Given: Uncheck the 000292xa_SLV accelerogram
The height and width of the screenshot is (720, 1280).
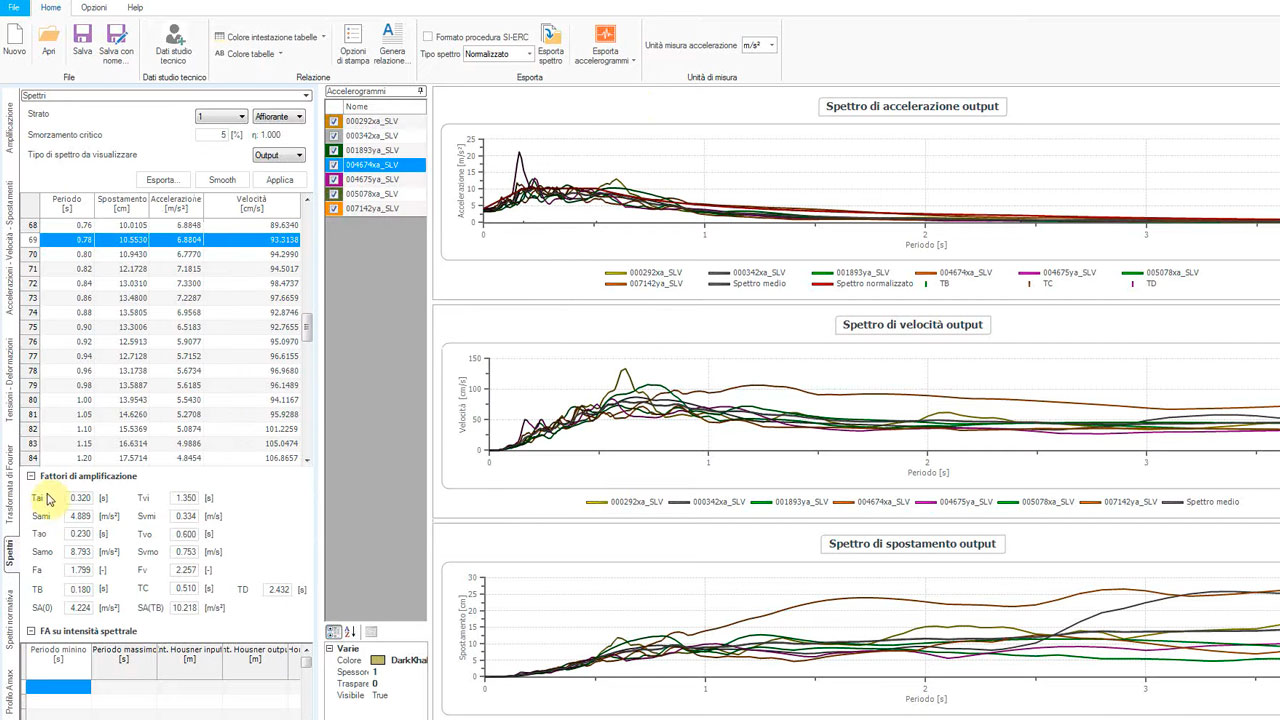Looking at the screenshot, I should tap(334, 121).
